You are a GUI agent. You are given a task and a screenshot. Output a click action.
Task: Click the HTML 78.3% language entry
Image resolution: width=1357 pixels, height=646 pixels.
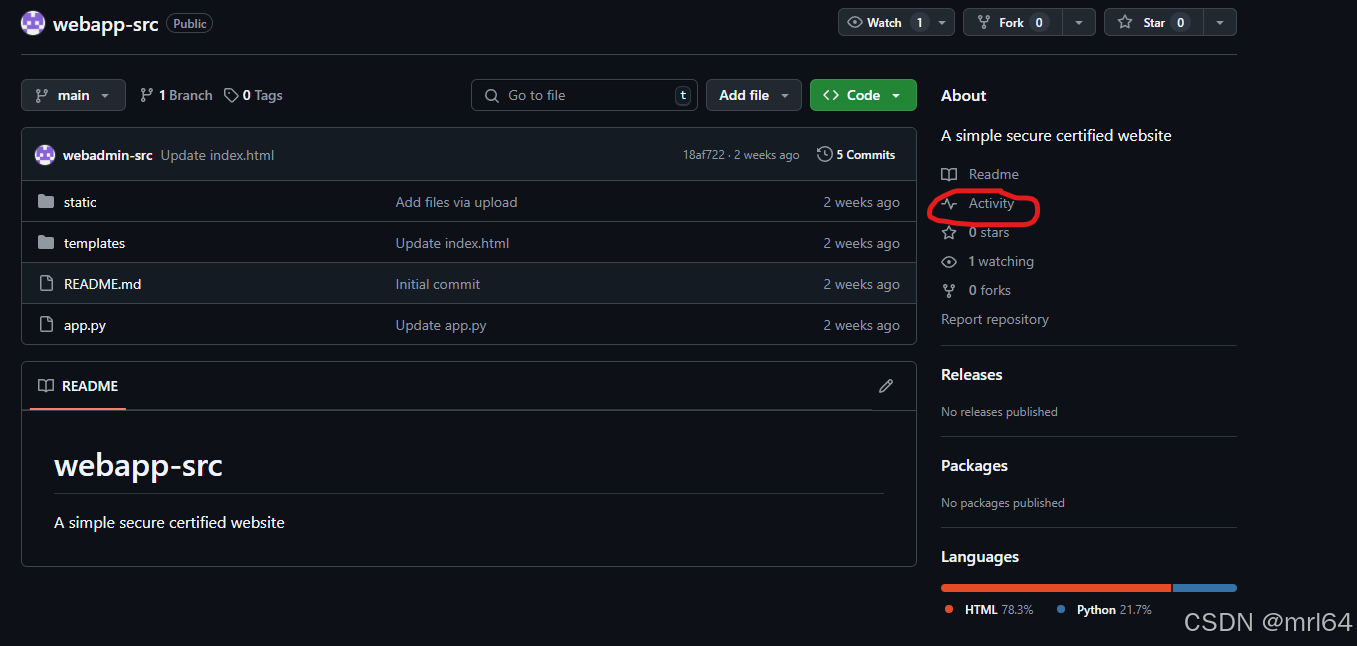pos(989,609)
